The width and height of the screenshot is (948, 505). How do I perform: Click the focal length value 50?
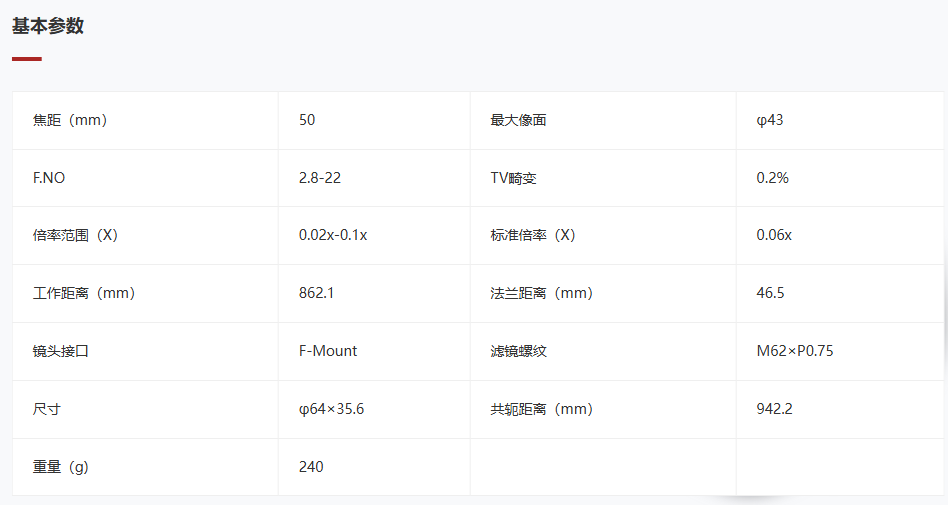[x=307, y=120]
